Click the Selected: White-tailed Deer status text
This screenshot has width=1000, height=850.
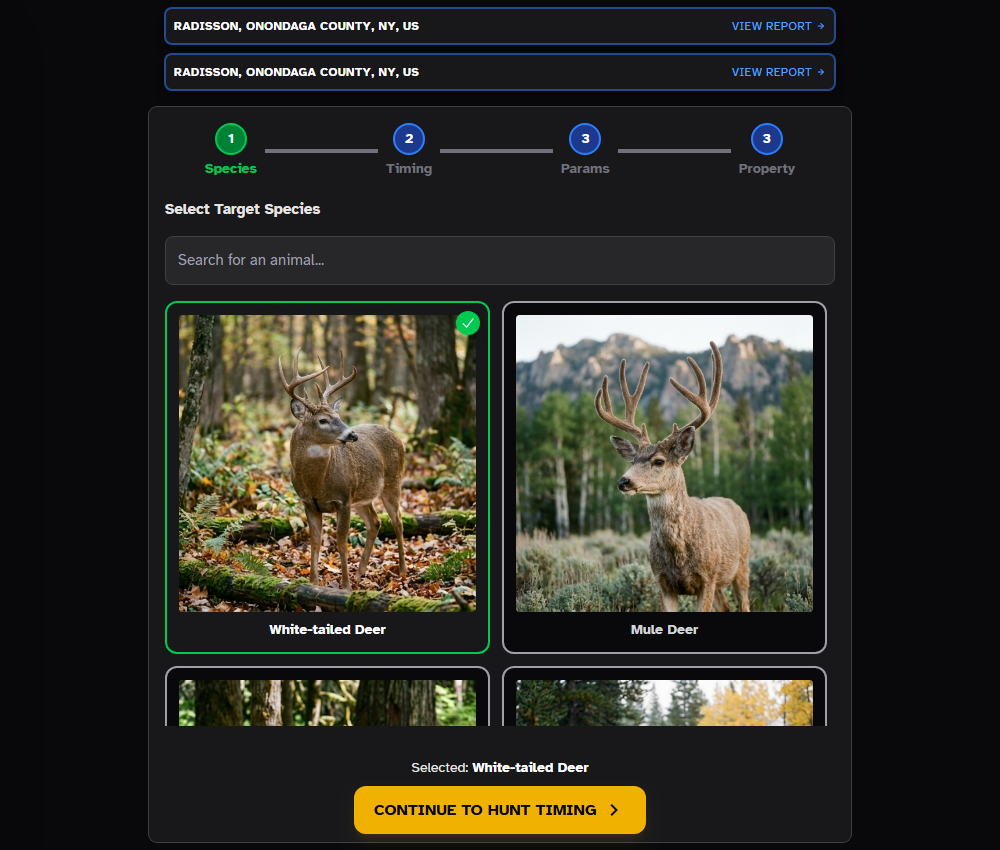coord(499,768)
